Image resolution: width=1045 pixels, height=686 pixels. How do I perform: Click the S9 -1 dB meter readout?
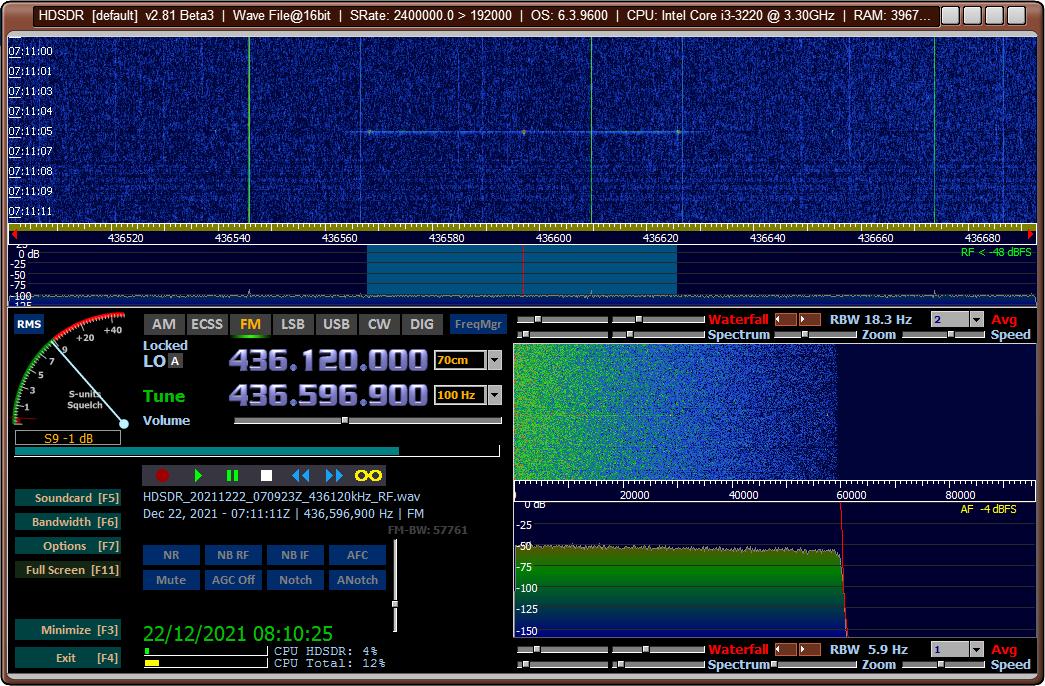[x=68, y=438]
